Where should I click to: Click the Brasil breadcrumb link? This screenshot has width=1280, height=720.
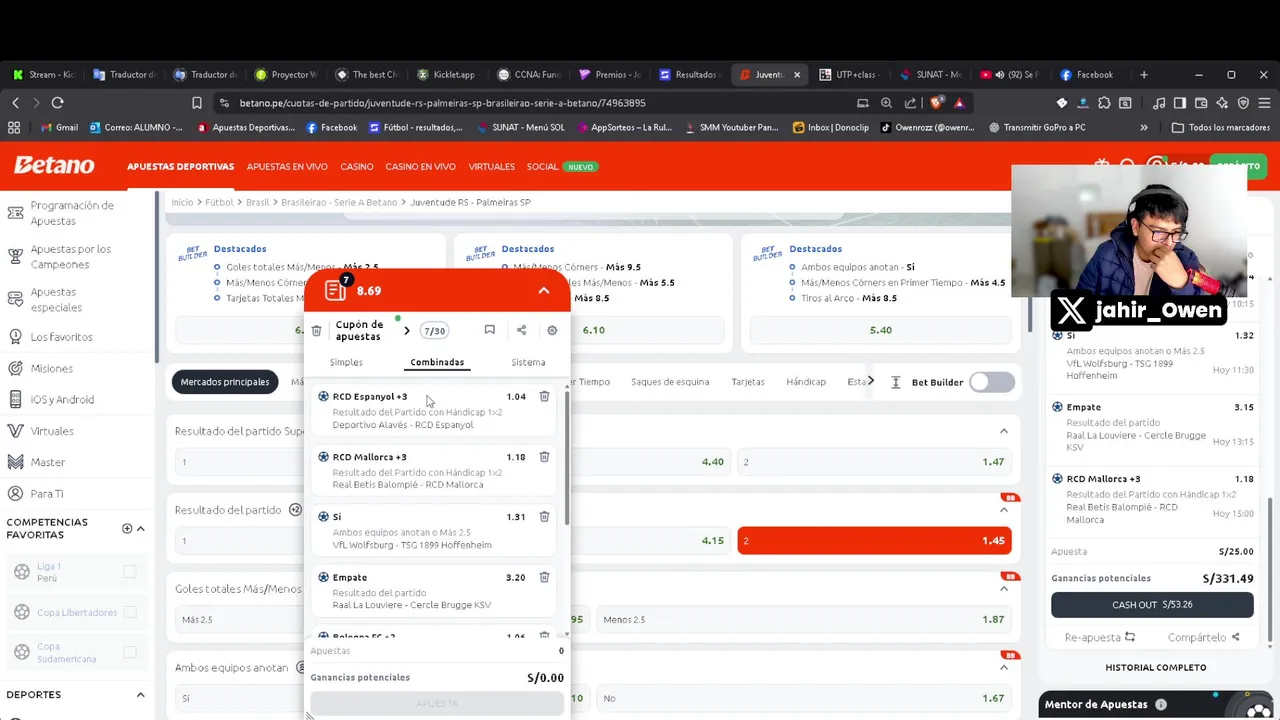(x=258, y=202)
